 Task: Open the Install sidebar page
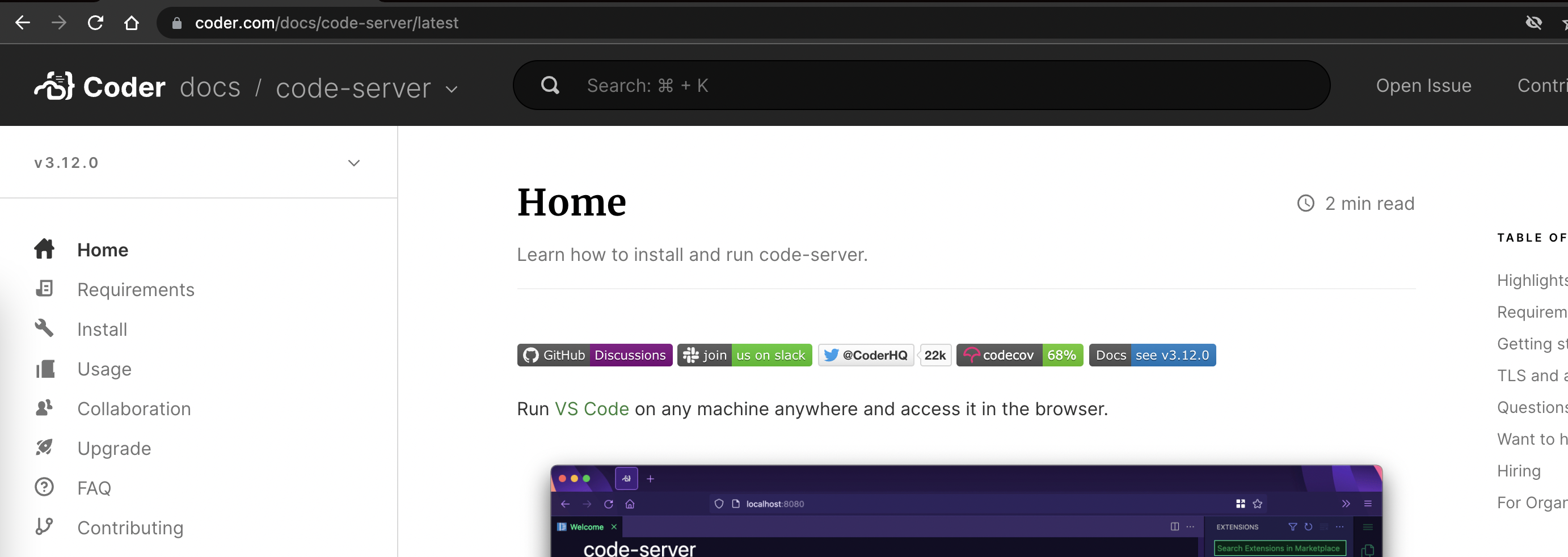[102, 329]
